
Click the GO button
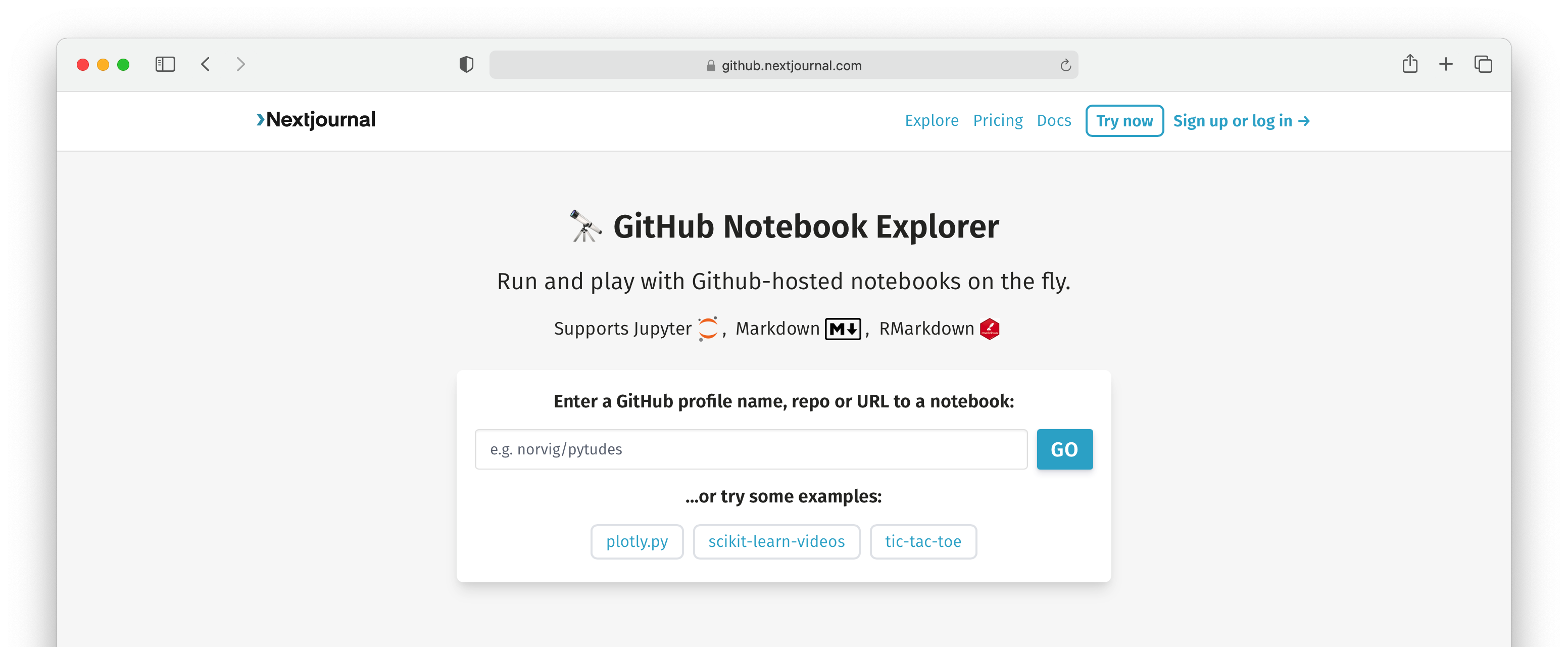click(1064, 449)
